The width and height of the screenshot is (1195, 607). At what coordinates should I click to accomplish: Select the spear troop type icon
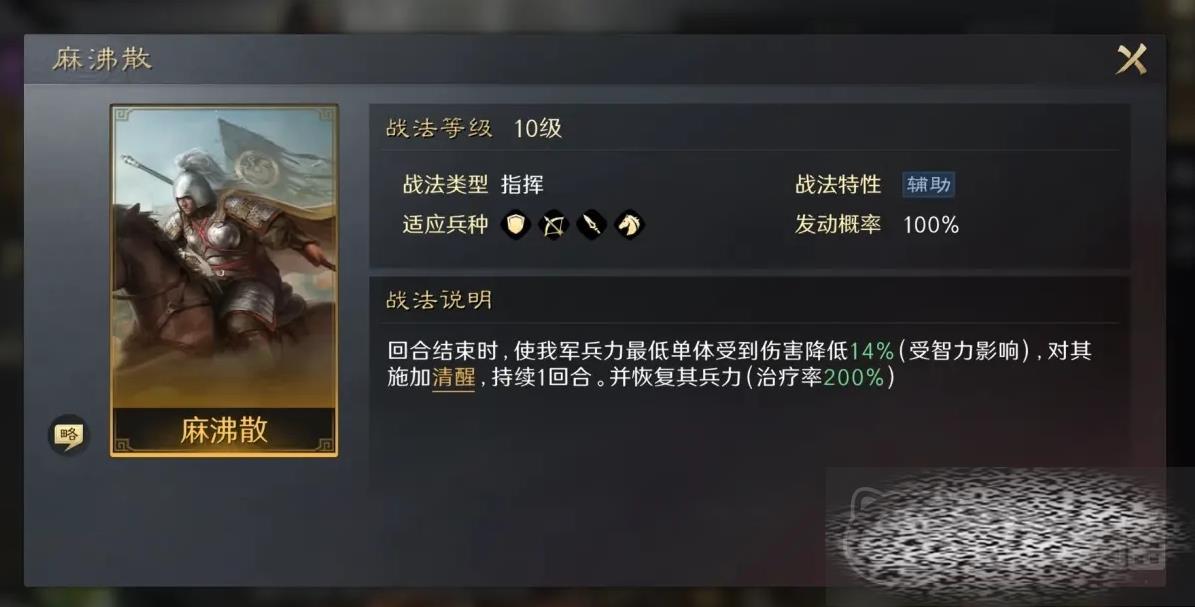pos(592,225)
